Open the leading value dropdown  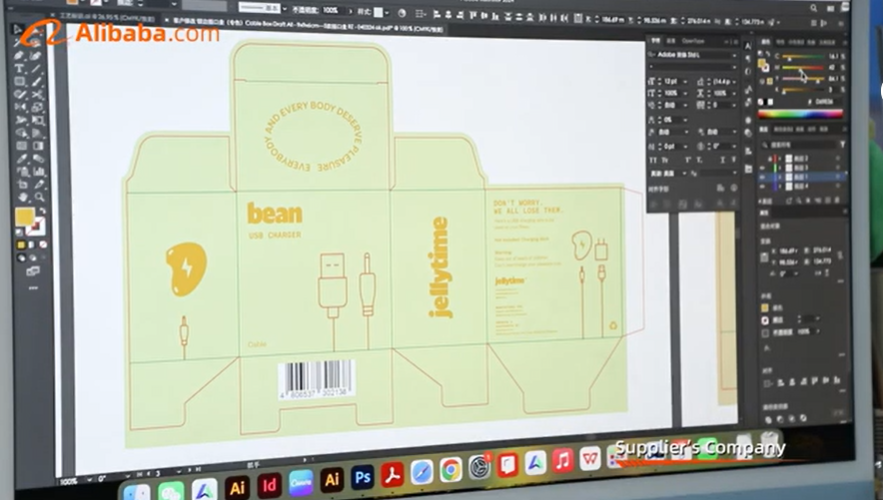point(734,82)
